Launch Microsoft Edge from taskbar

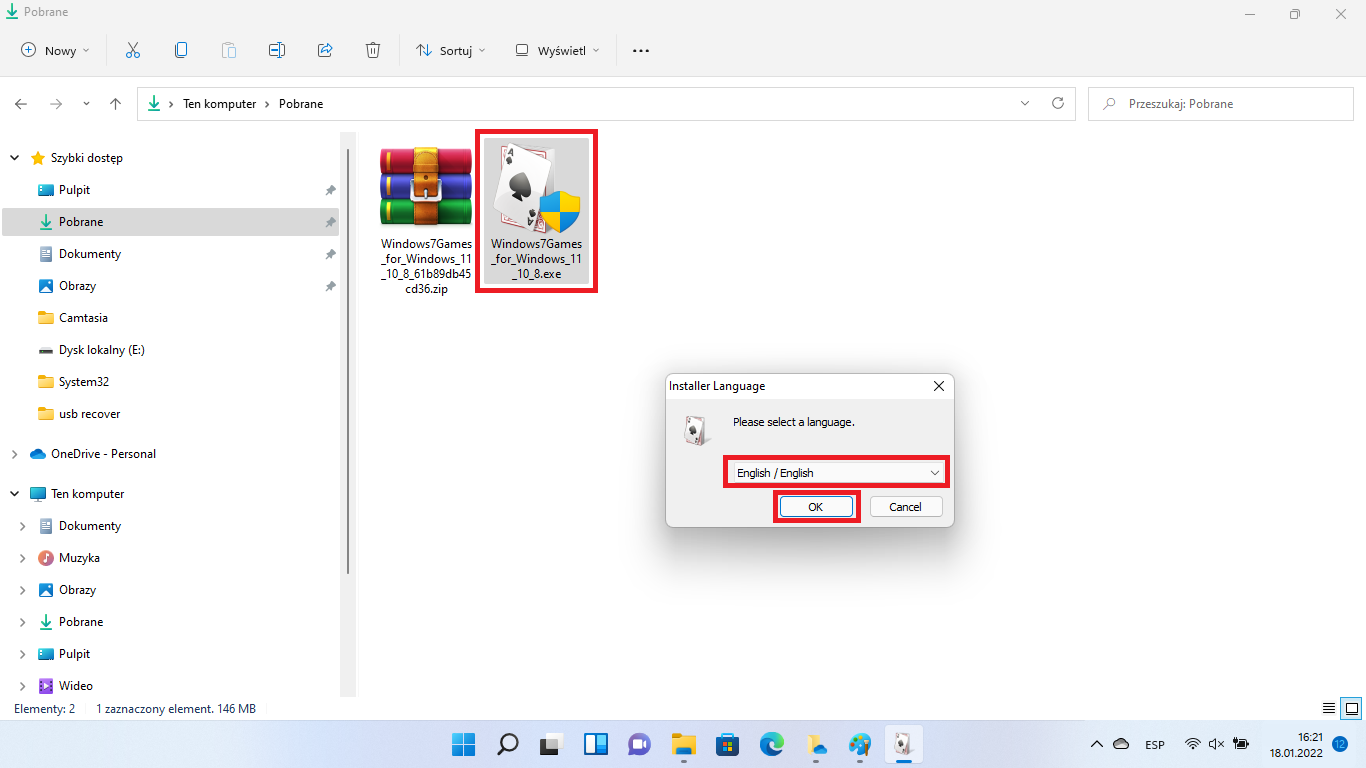[771, 744]
